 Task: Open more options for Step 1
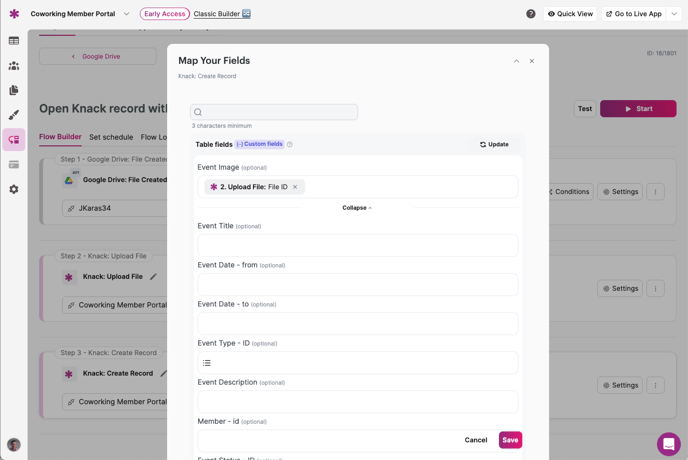point(655,192)
